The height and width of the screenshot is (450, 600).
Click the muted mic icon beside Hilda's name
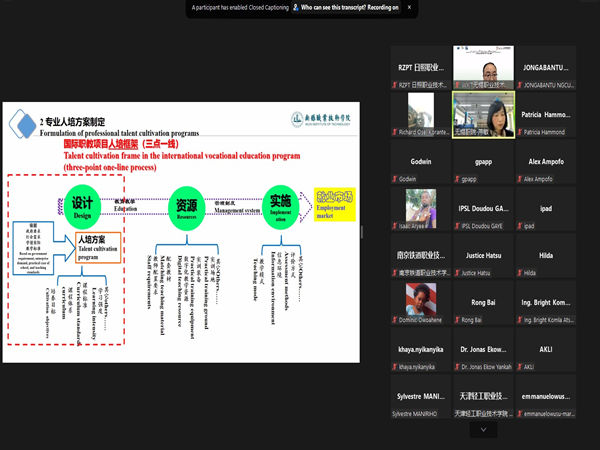click(520, 273)
